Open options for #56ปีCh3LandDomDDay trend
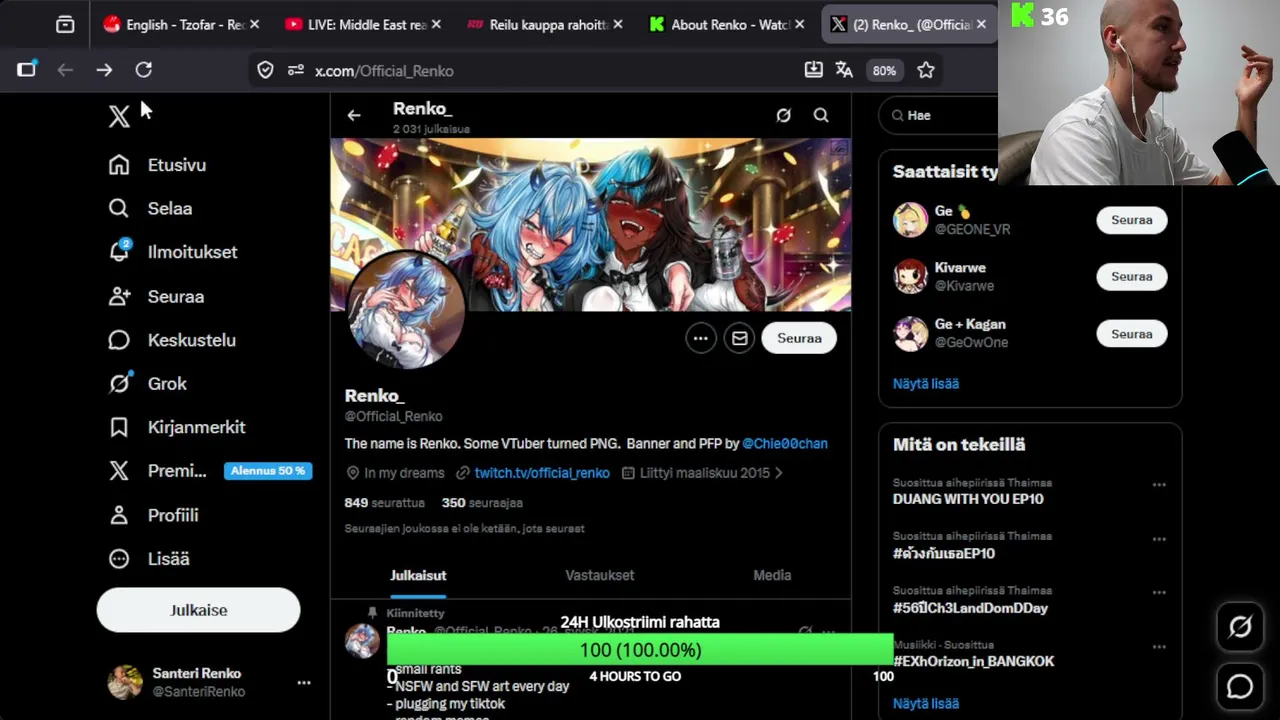 (1159, 593)
